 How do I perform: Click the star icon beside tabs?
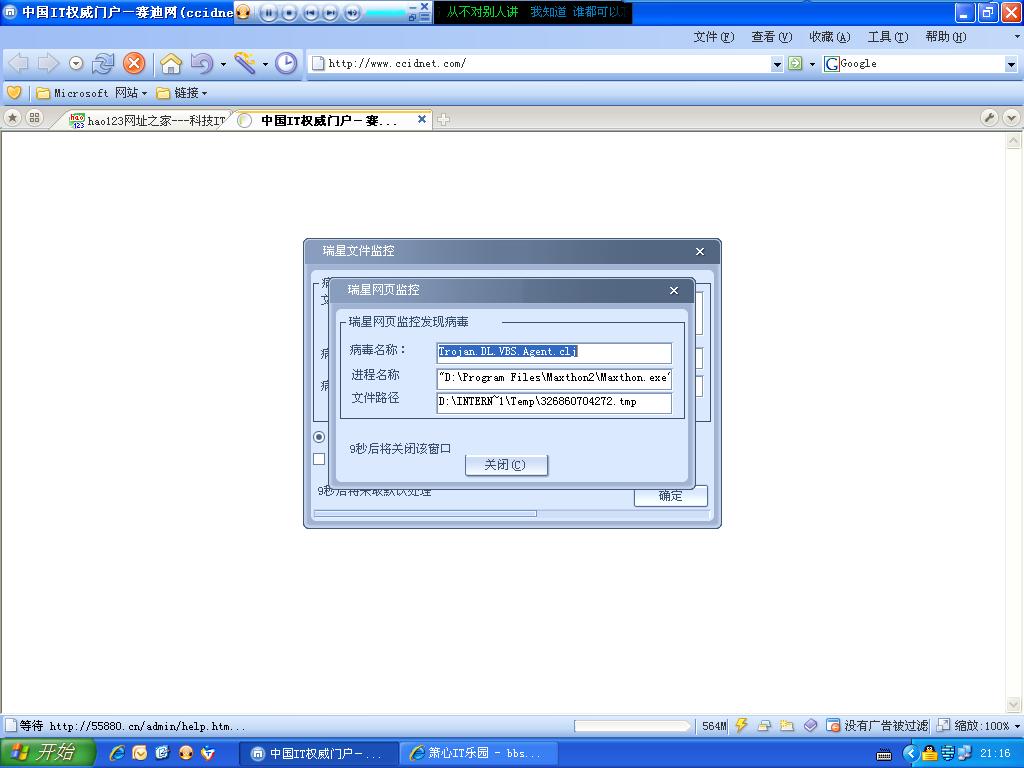pos(12,118)
